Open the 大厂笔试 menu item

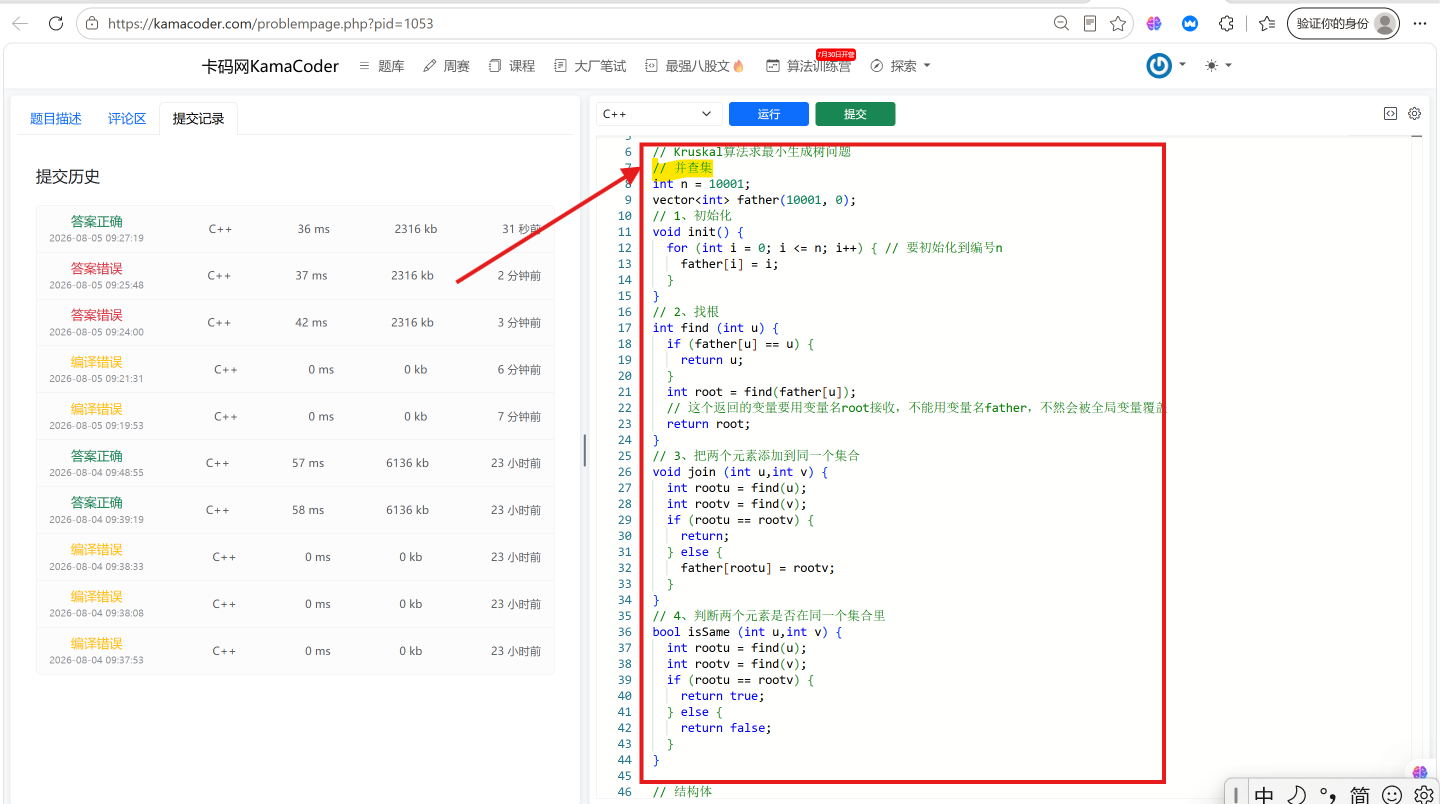coord(590,66)
